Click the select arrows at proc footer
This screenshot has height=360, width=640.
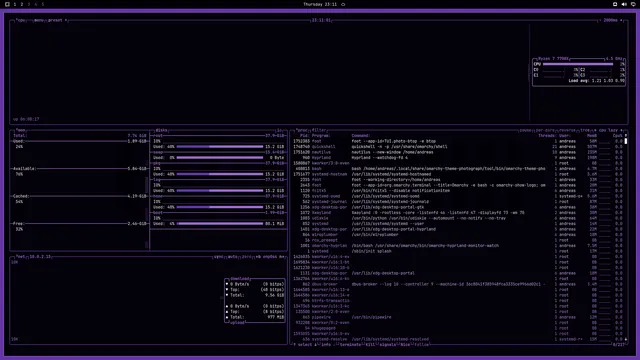tap(304, 344)
